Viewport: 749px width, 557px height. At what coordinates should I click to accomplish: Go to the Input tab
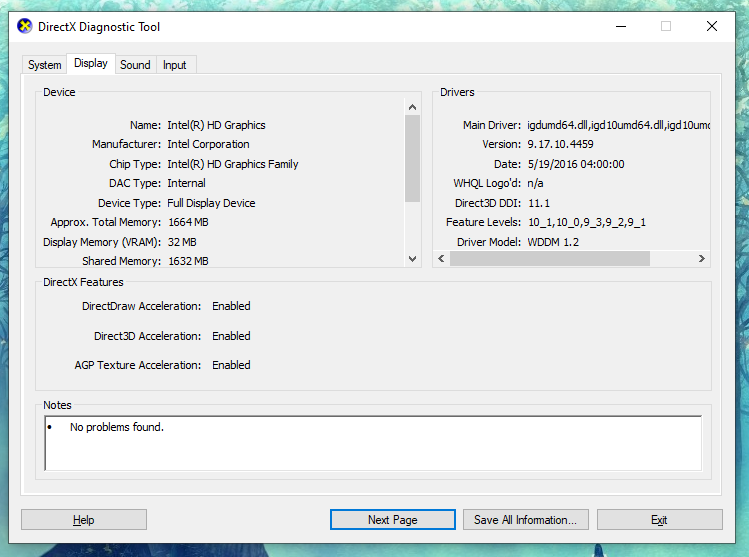(x=174, y=65)
